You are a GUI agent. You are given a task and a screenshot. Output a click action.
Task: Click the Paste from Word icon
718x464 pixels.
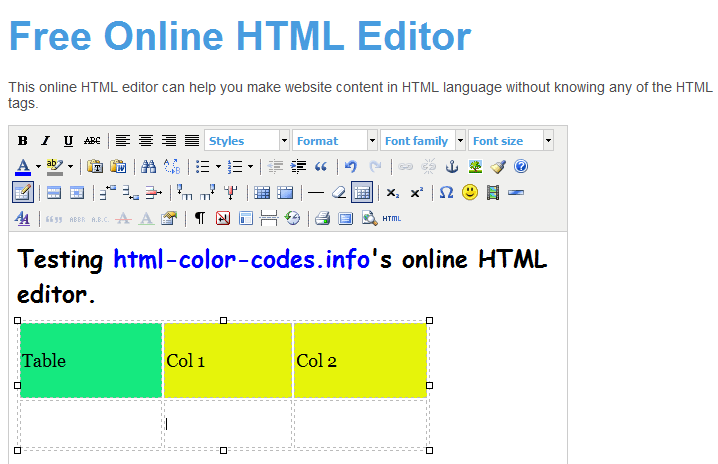(118, 167)
